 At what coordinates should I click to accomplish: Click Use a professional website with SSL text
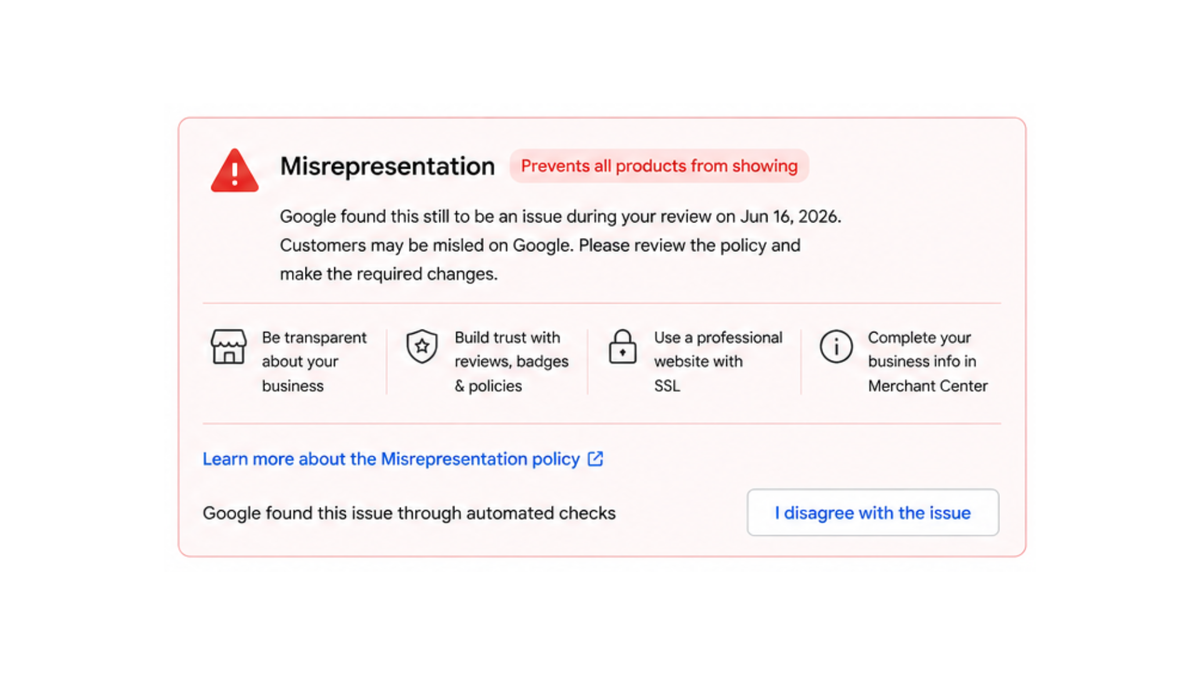pyautogui.click(x=718, y=362)
